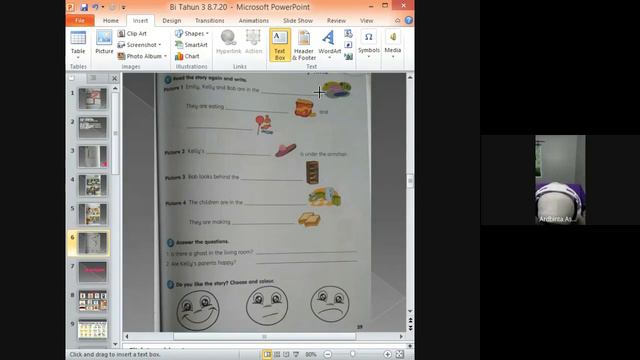Switch to Slides thumbnail pane tab
This screenshot has width=640, height=360.
coord(72,78)
